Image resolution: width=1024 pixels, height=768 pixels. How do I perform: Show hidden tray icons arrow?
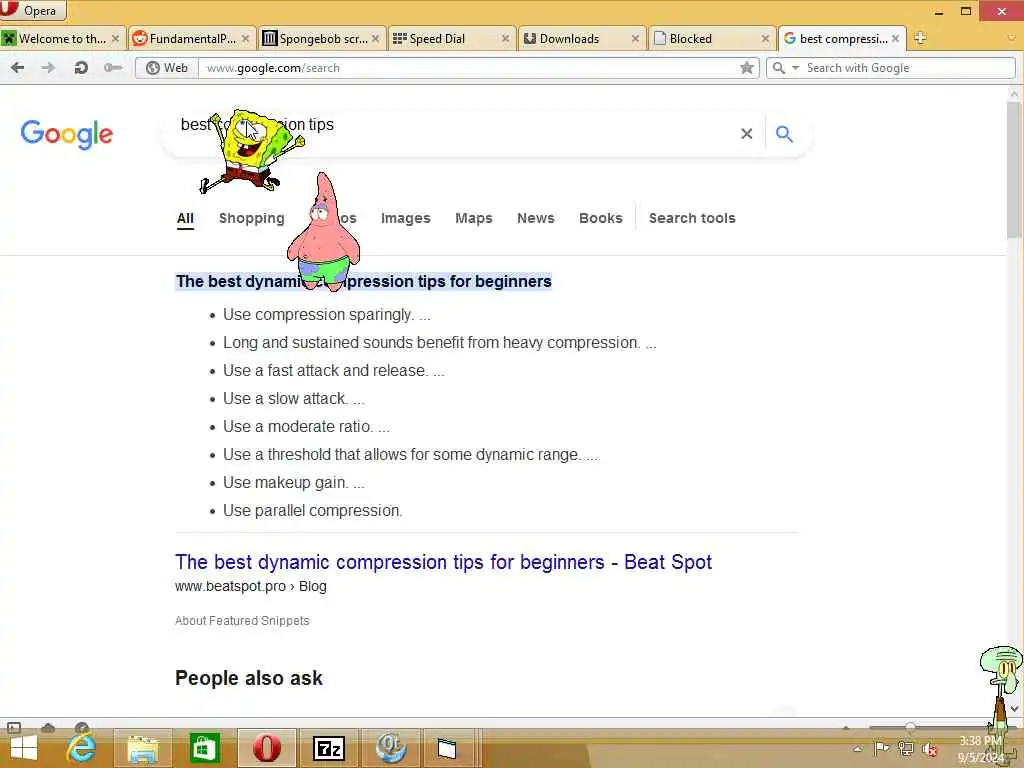click(x=857, y=749)
